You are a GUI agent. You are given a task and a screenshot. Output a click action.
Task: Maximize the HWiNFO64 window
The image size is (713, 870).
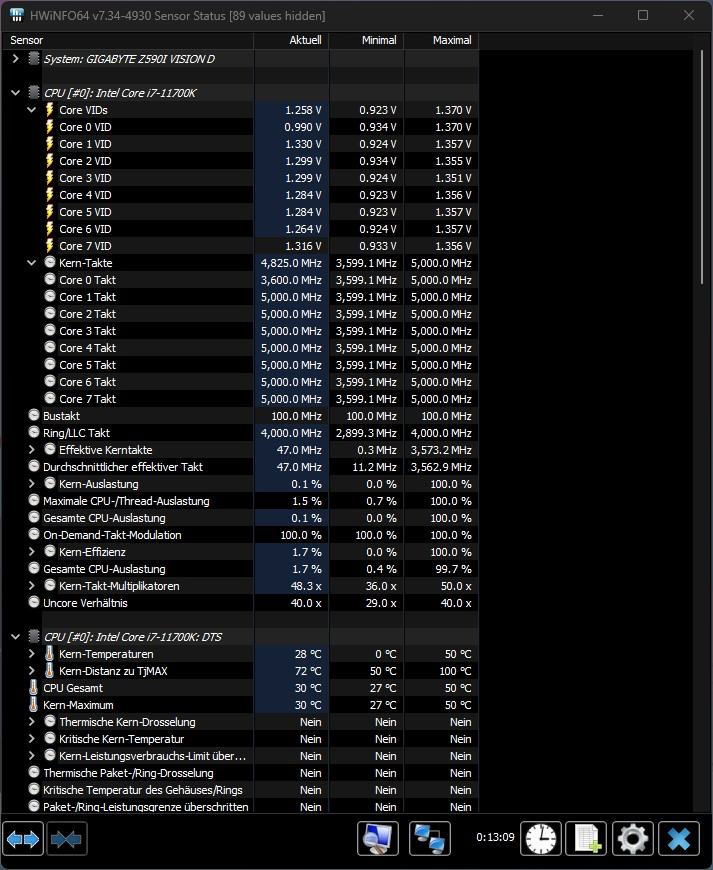point(643,15)
